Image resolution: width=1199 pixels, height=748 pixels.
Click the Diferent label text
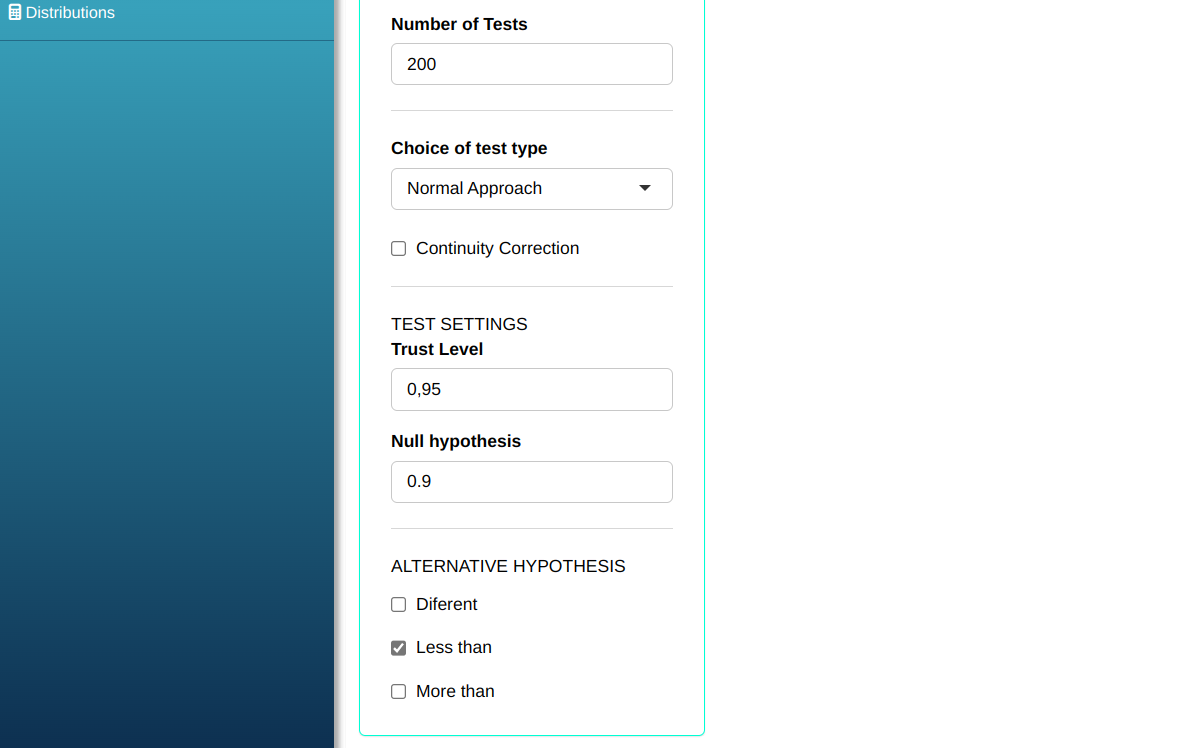click(446, 604)
